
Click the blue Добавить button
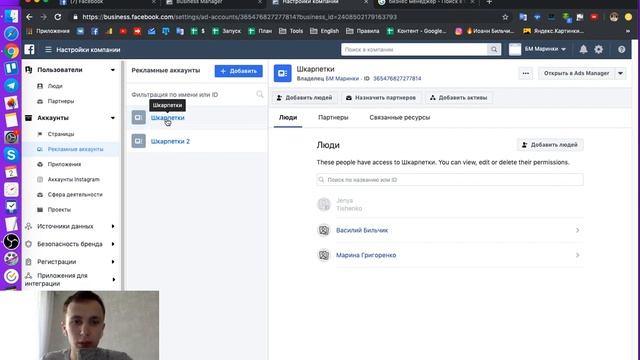(x=239, y=71)
